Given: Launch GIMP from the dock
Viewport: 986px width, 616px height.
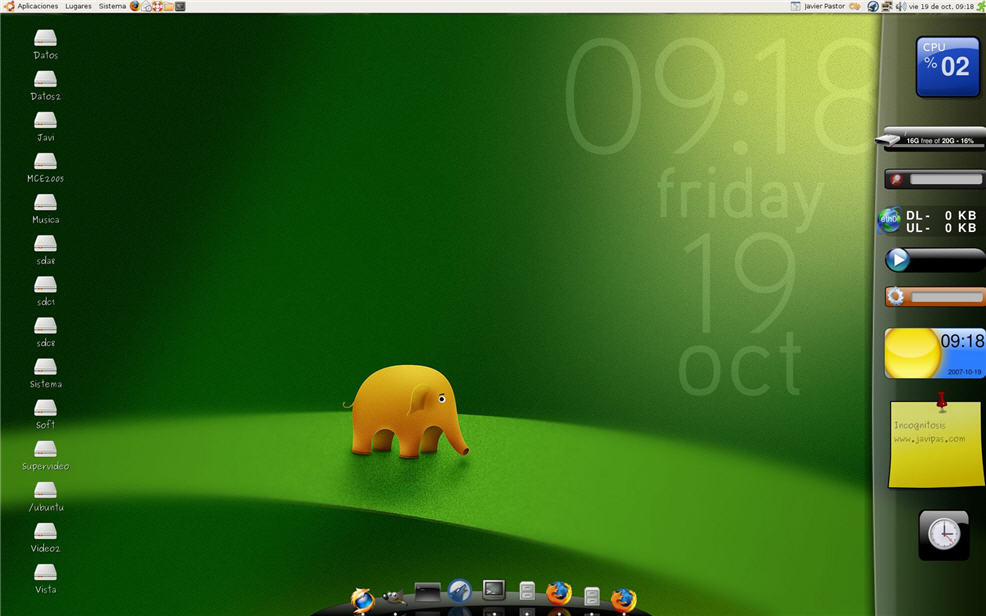Looking at the screenshot, I should (394, 597).
